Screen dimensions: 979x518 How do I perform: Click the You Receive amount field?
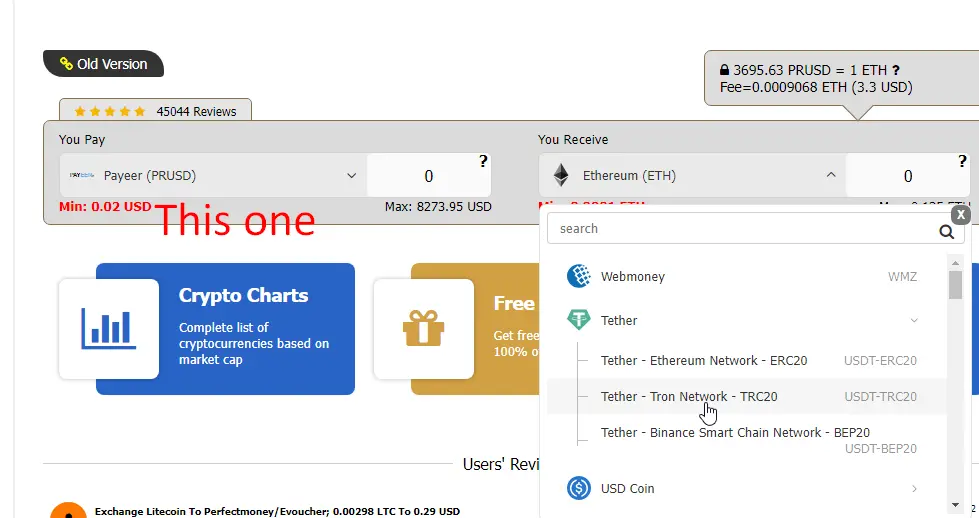(907, 176)
